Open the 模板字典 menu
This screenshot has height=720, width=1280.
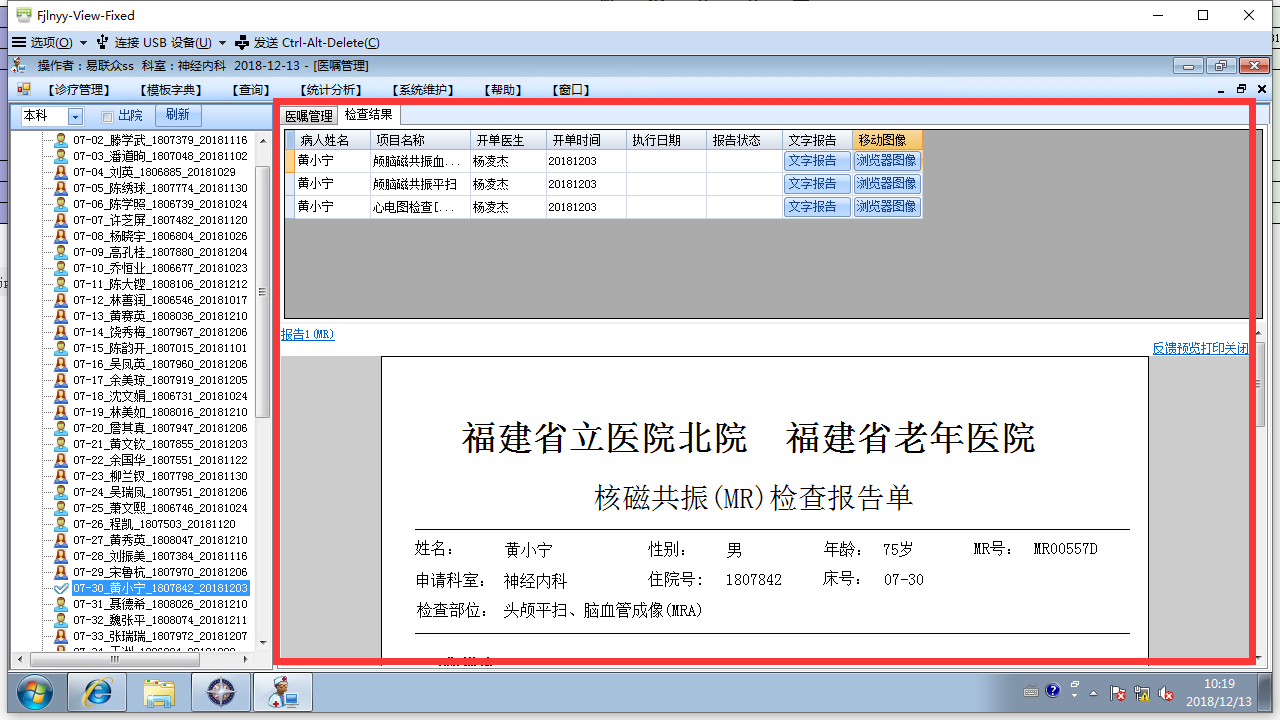point(173,90)
